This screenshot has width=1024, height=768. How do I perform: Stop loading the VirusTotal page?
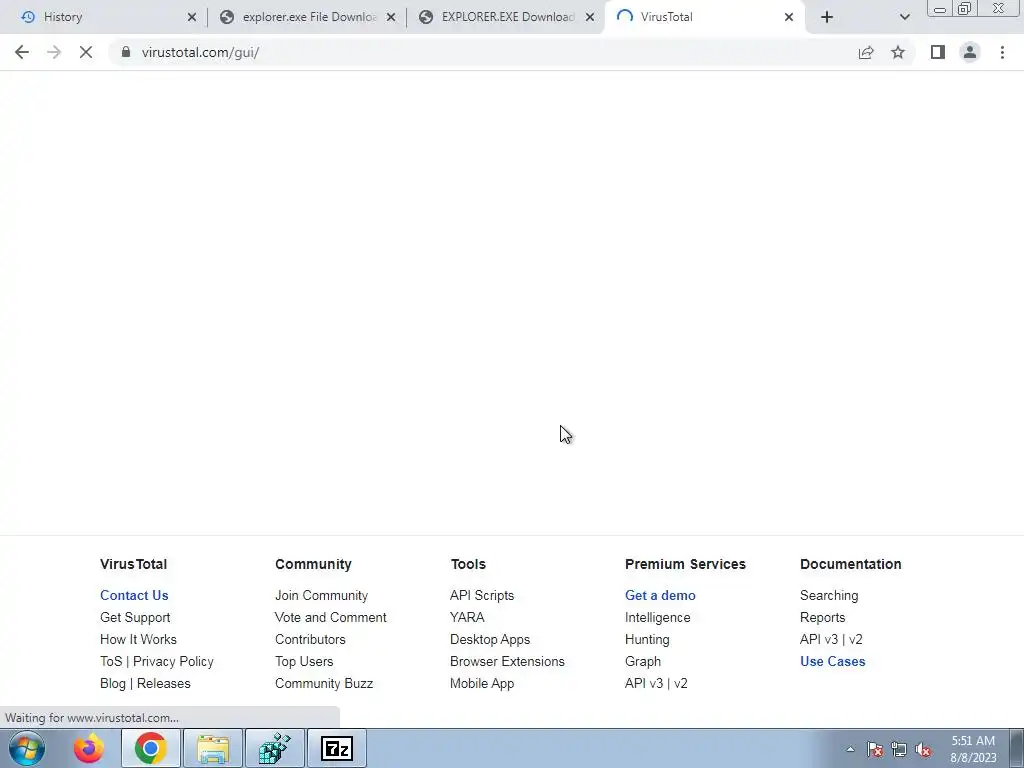(86, 52)
